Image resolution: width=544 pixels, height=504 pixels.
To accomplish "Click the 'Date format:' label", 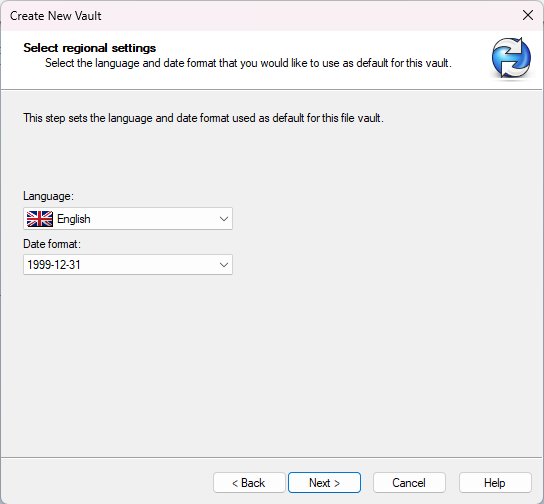I will pyautogui.click(x=52, y=244).
